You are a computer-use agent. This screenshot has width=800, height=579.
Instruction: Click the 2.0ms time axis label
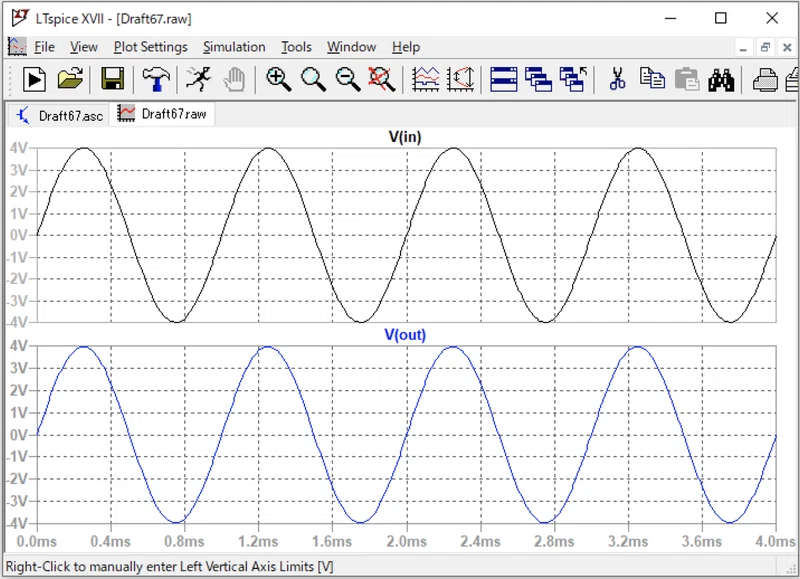407,541
